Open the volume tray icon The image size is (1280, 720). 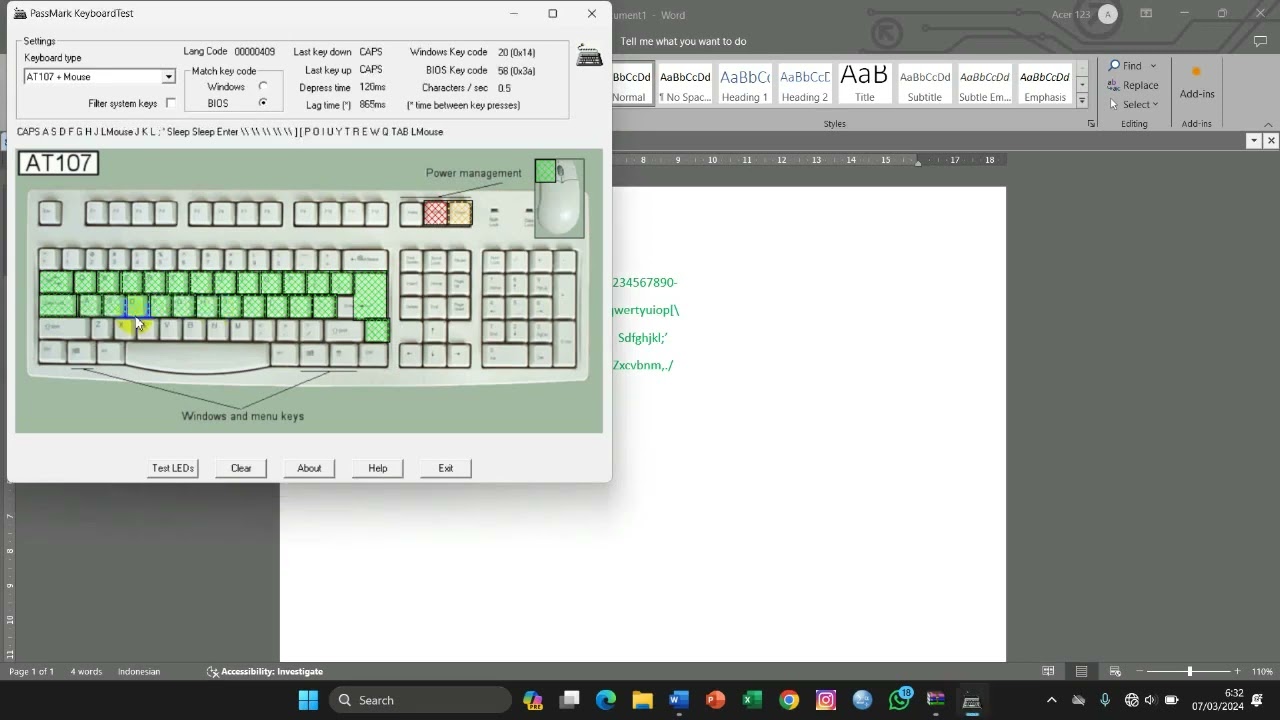tap(1150, 700)
